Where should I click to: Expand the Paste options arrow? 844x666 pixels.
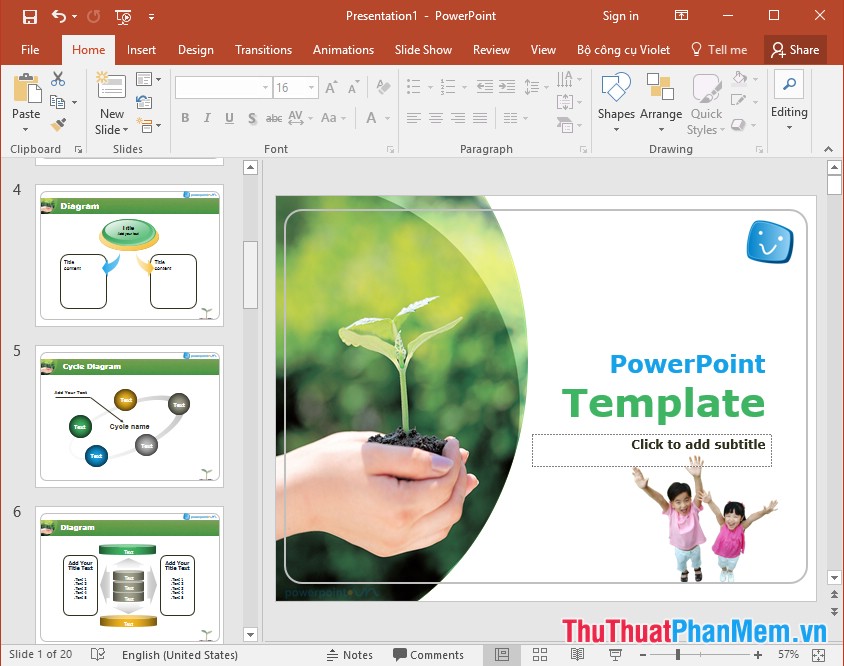25,130
